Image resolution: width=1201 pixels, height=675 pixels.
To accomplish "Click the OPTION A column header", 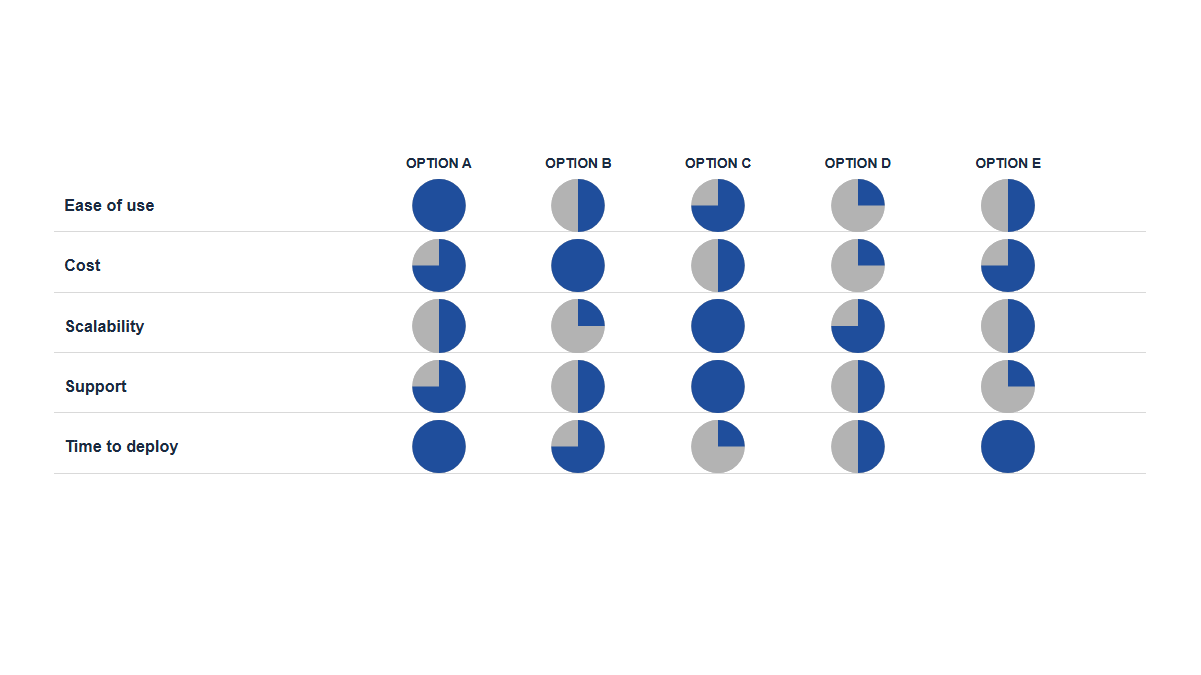I will coord(439,163).
